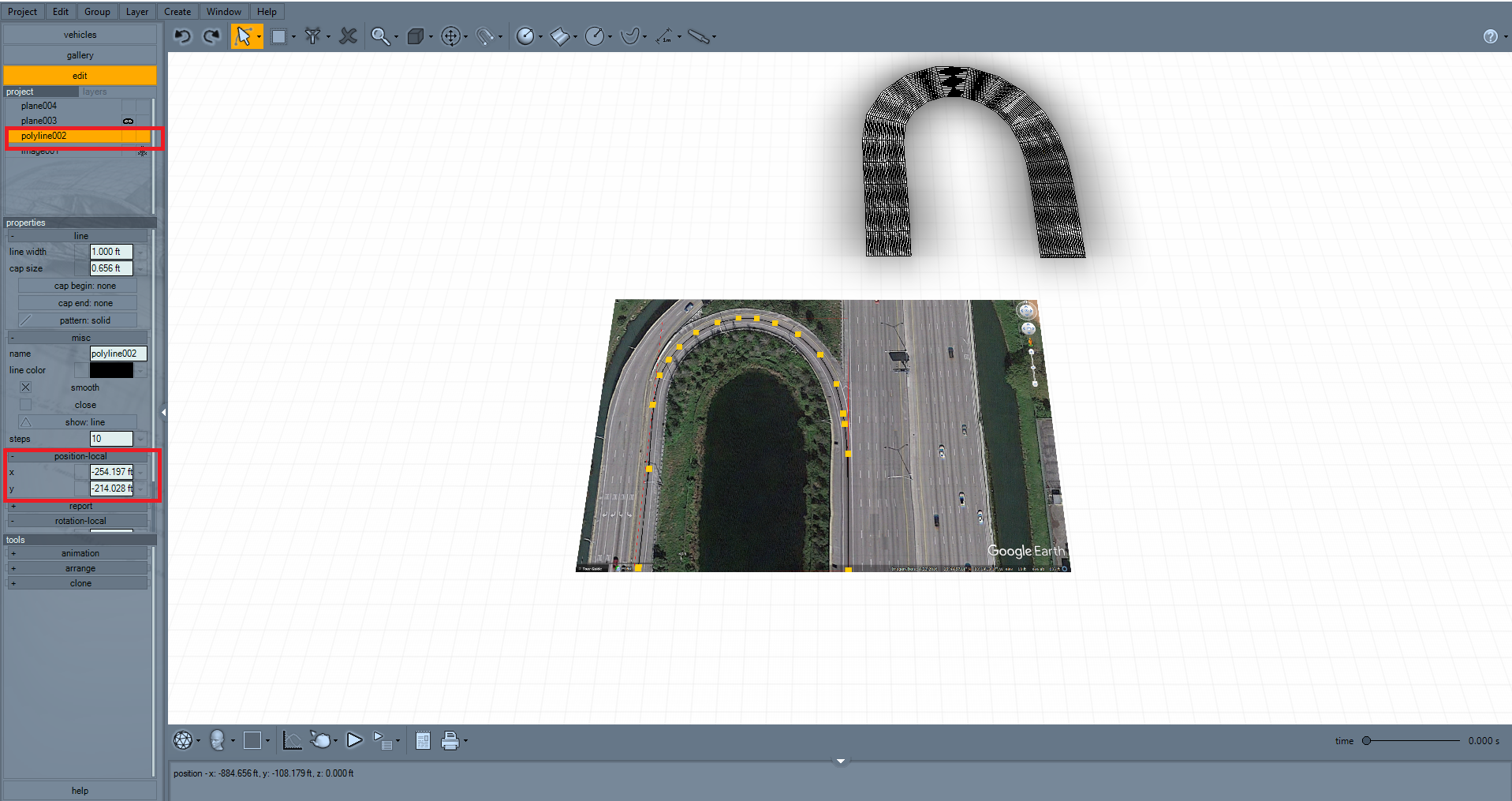Click the gray square background icon

(x=252, y=740)
